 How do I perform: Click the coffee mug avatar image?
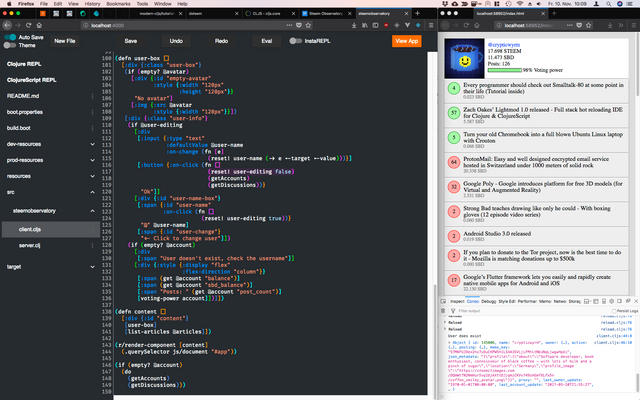point(464,58)
